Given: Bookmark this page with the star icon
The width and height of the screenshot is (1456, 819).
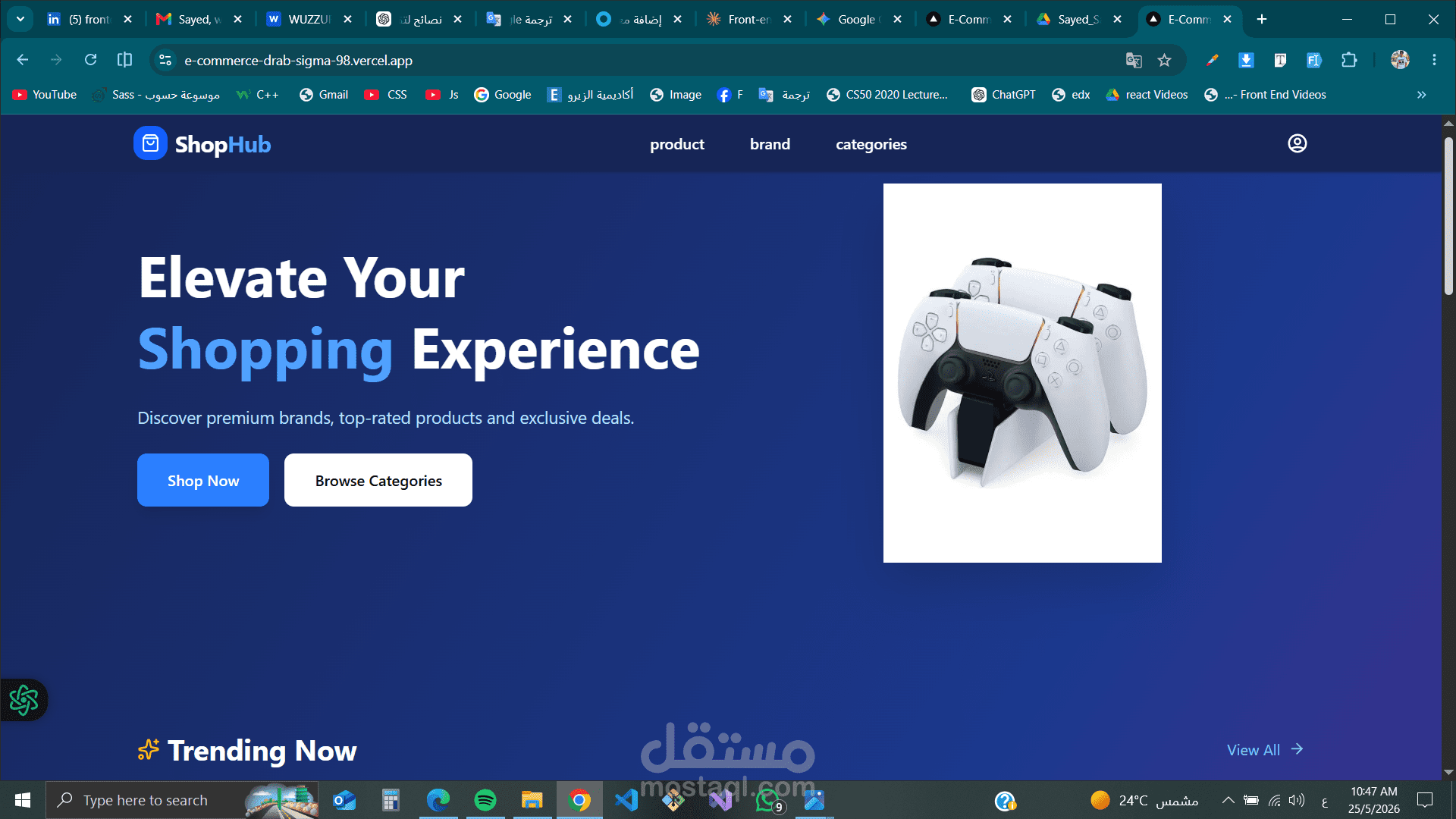Looking at the screenshot, I should tap(1165, 60).
